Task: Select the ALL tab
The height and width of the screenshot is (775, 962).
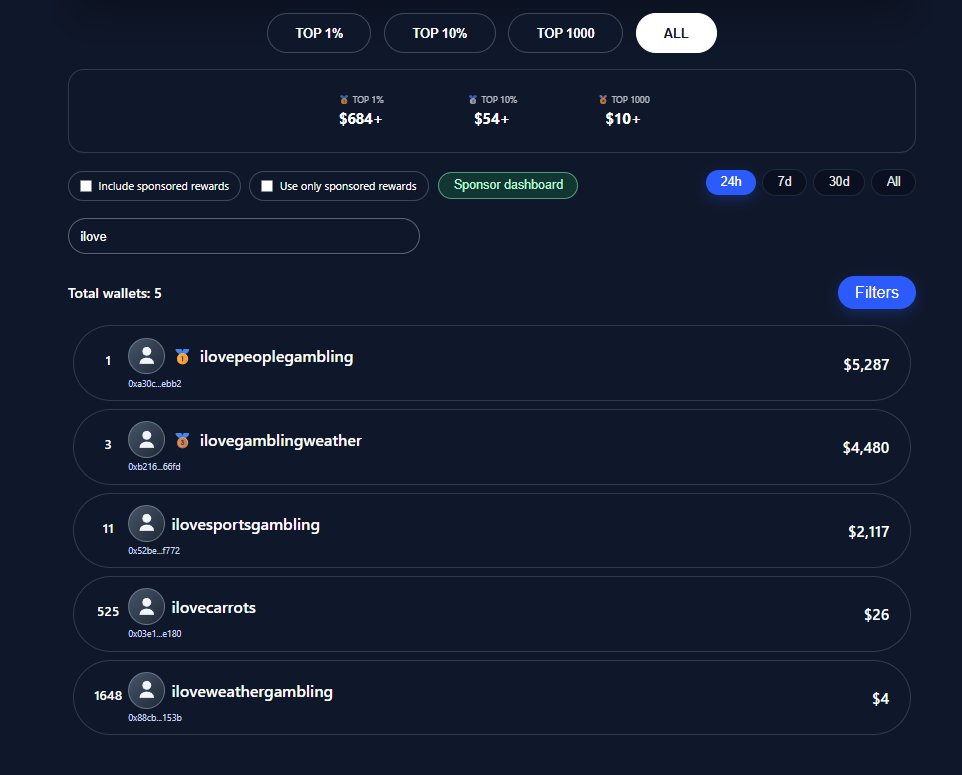Action: click(676, 33)
